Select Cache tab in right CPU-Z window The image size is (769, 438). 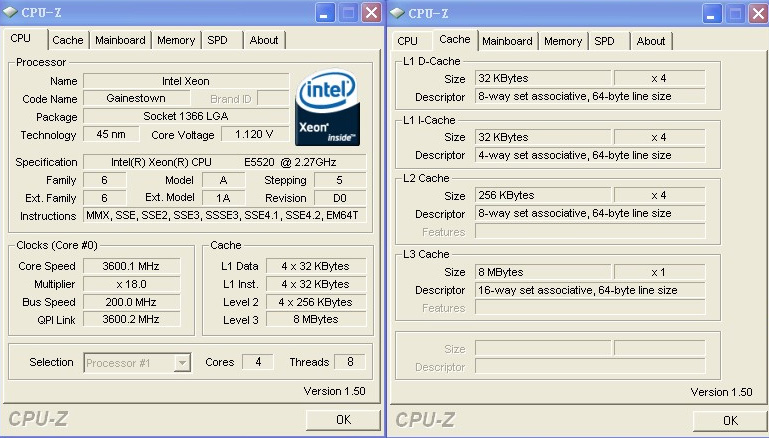click(455, 39)
